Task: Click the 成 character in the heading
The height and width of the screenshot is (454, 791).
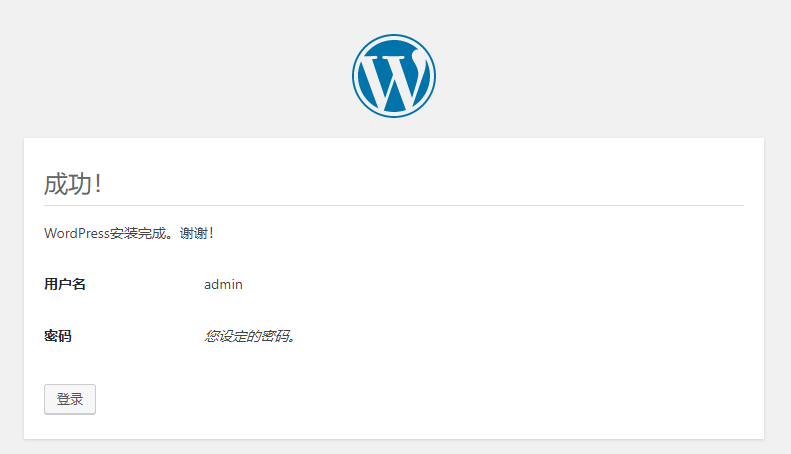Action: [x=56, y=184]
